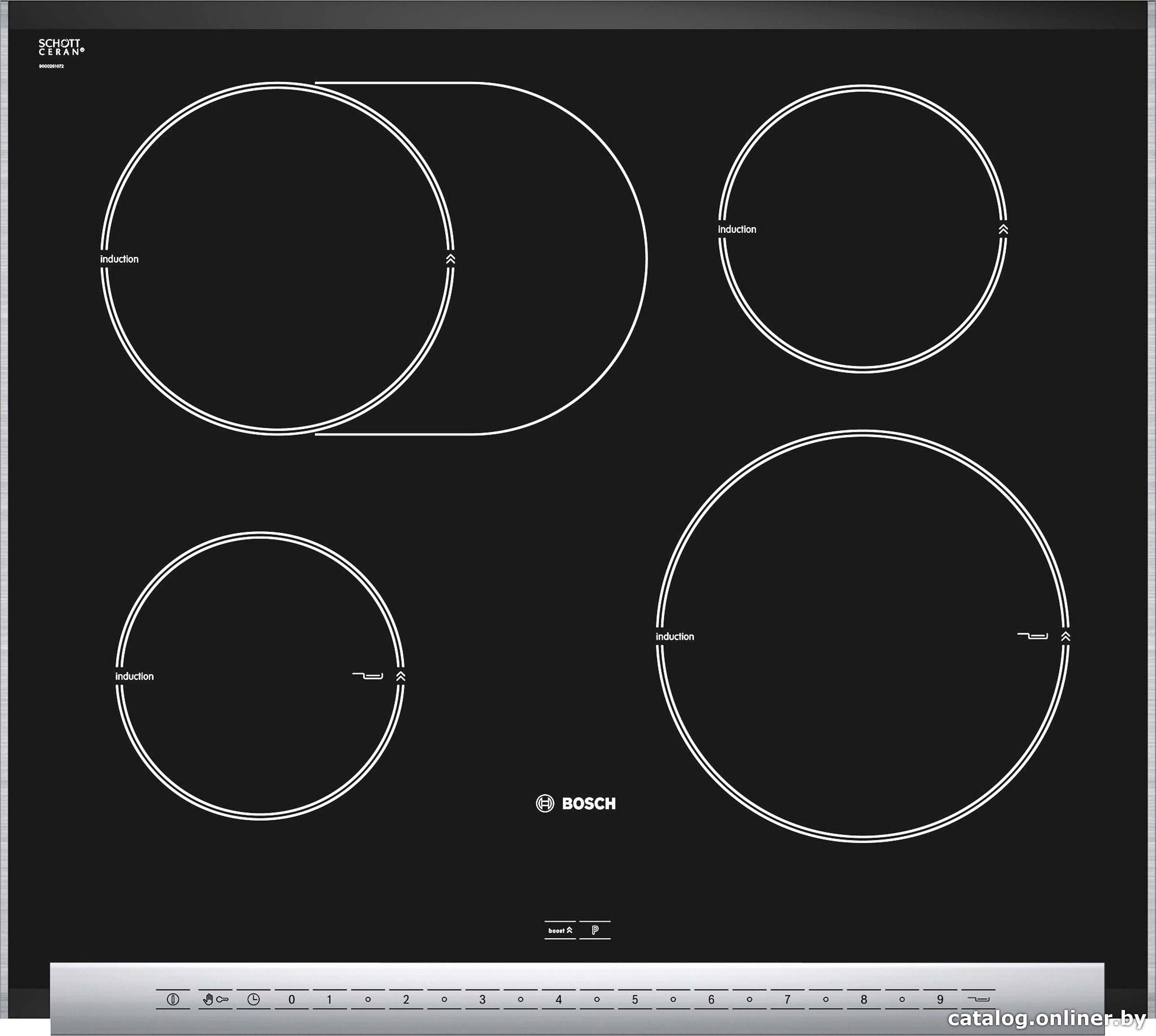Tap the dot between 5 and 6
Screen dimensions: 1156x1036
pyautogui.click(x=673, y=999)
